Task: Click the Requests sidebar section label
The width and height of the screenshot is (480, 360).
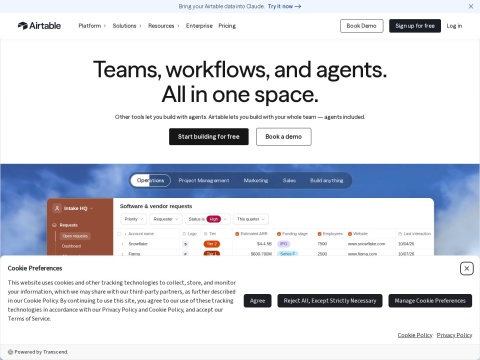Action: pos(68,225)
